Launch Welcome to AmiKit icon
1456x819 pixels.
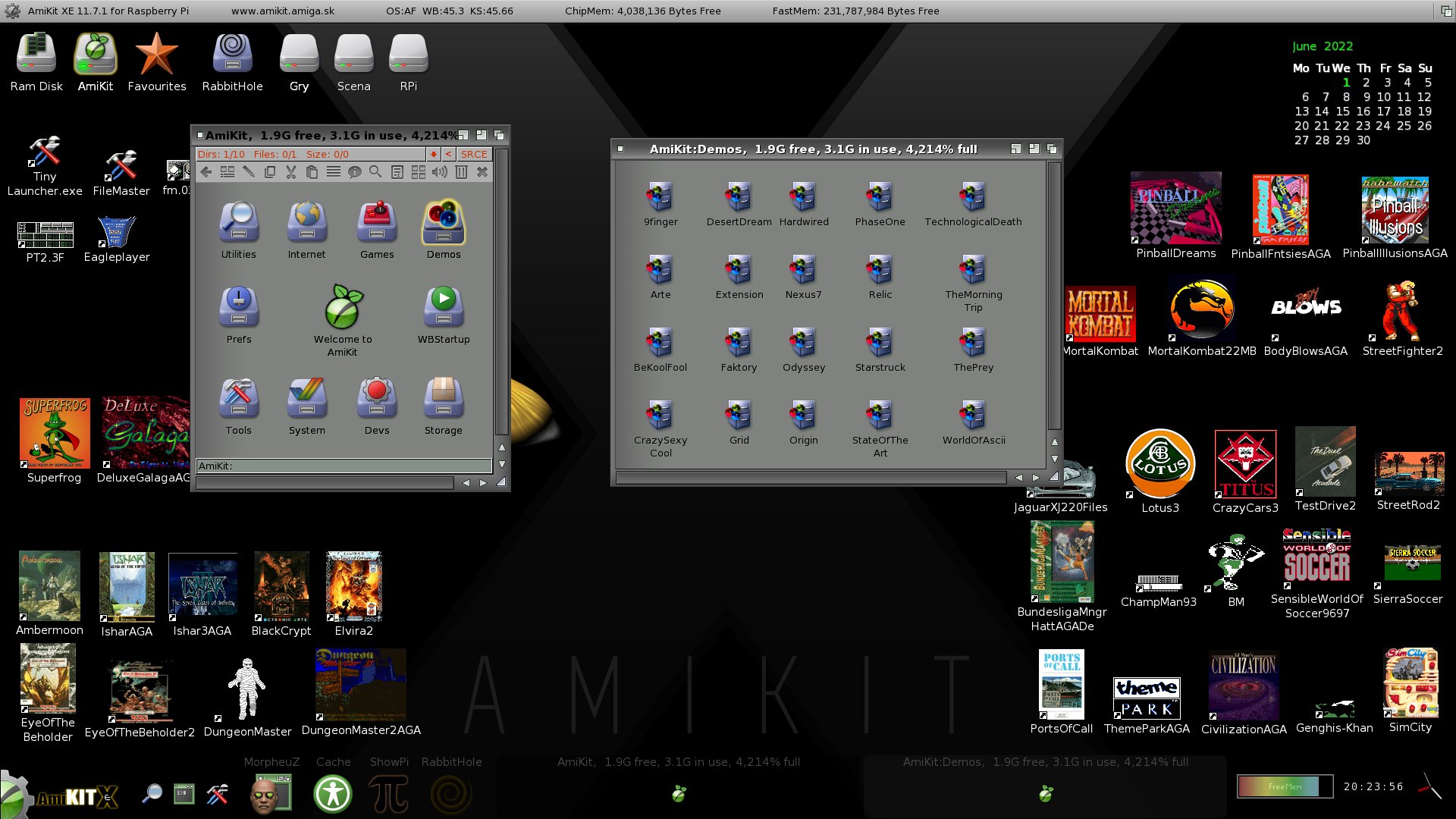[x=343, y=320]
